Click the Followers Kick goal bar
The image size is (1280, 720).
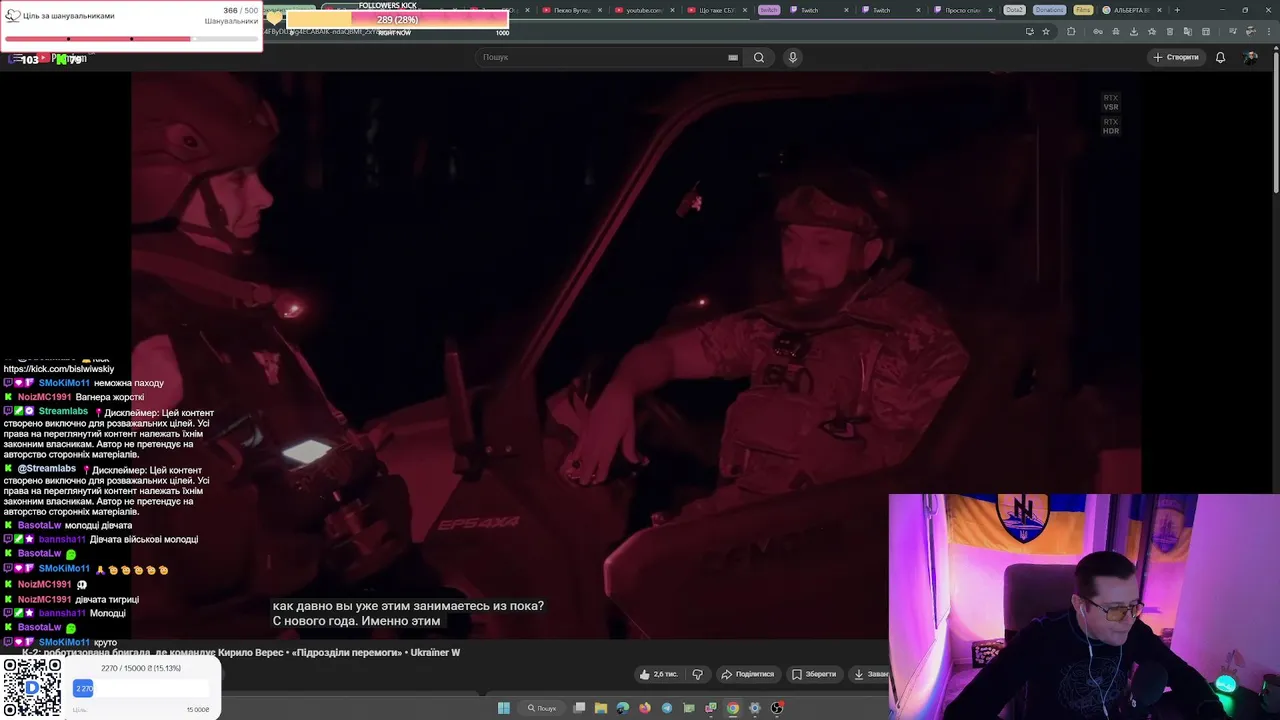[x=397, y=20]
